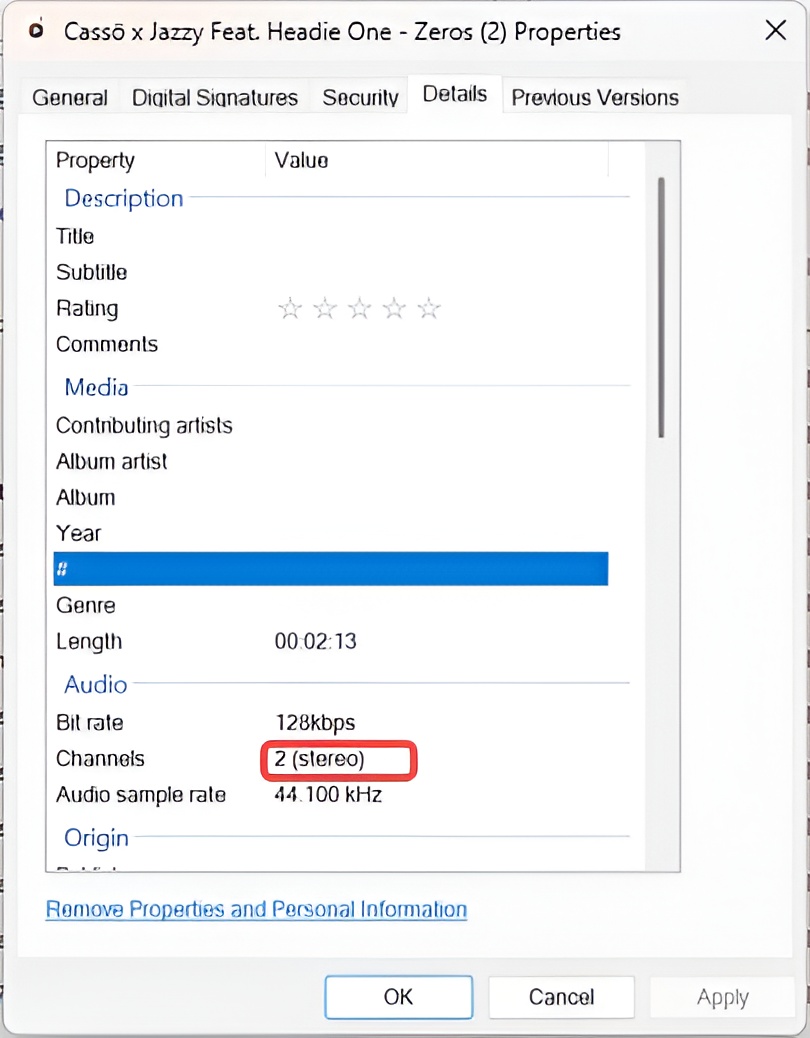This screenshot has height=1038, width=810.
Task: Reselect the Details tab
Action: coord(454,93)
